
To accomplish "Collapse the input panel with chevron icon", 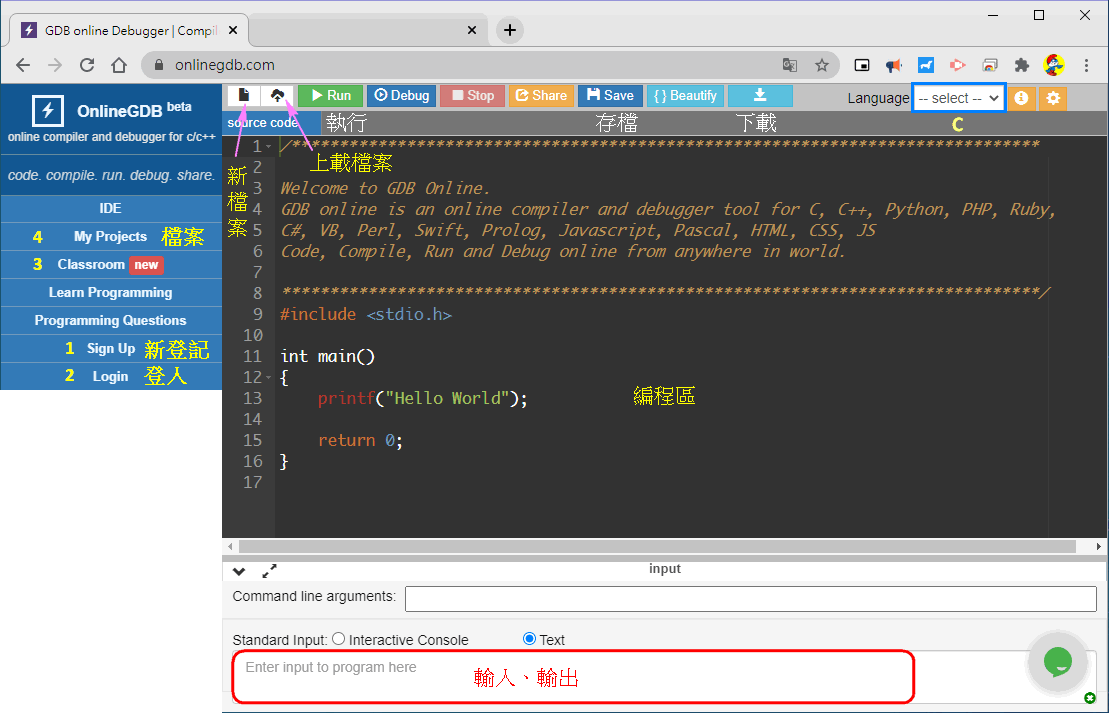I will point(239,571).
